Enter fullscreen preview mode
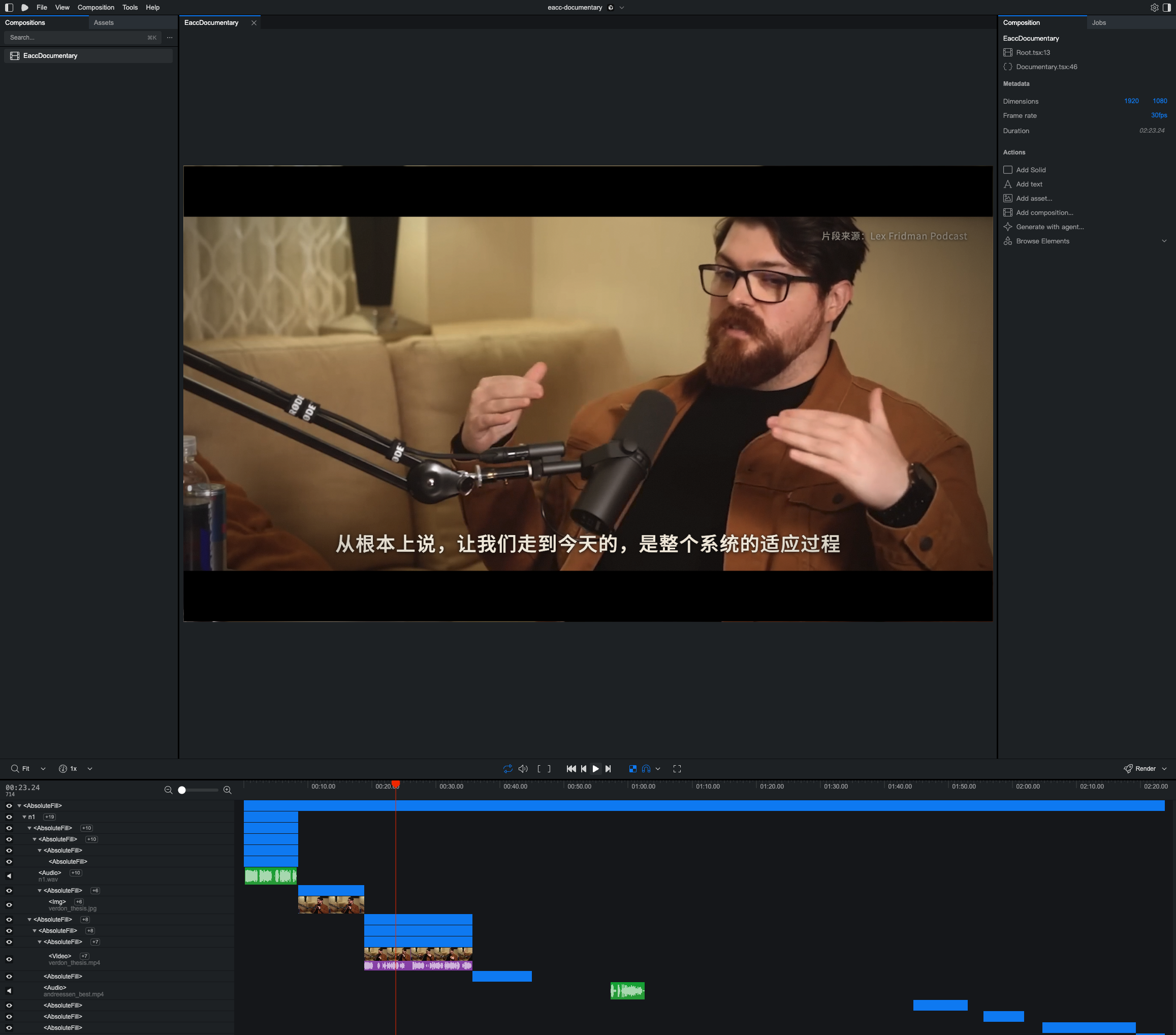Screen dimensions: 1176x1035 pos(677,769)
